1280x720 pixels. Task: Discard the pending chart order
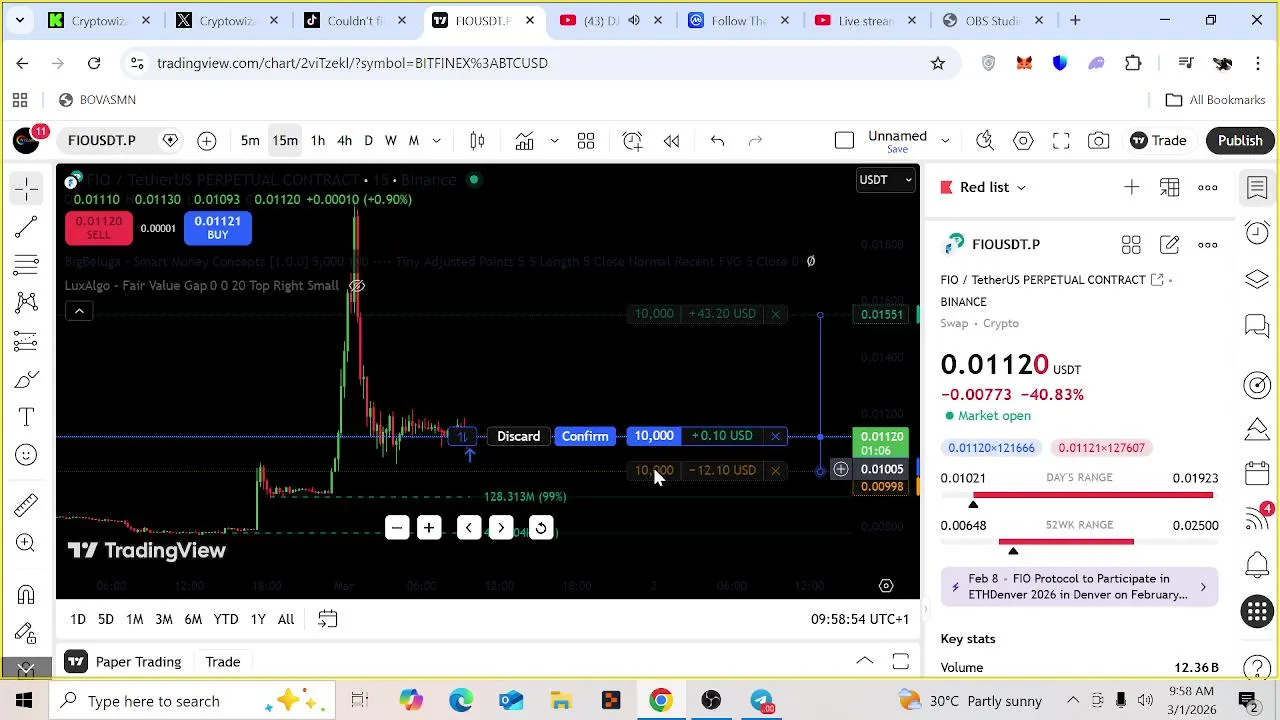(x=518, y=436)
